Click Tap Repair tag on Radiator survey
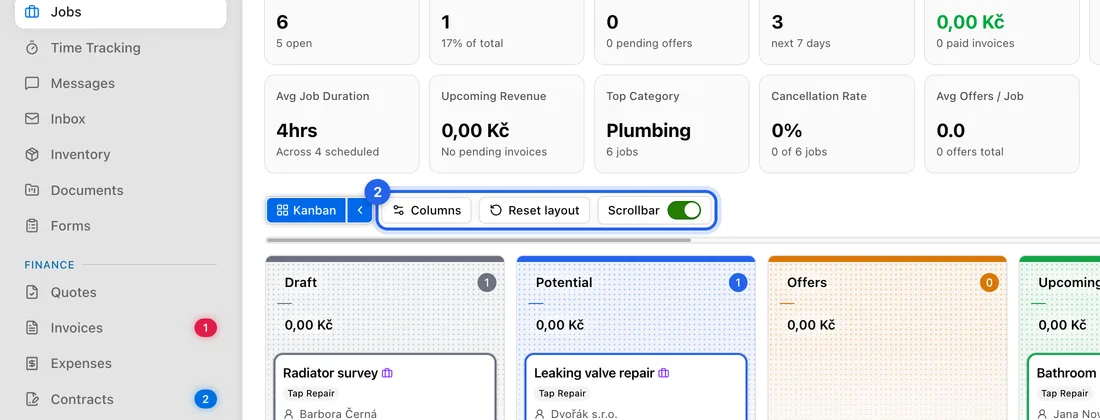The image size is (1100, 420). (311, 393)
